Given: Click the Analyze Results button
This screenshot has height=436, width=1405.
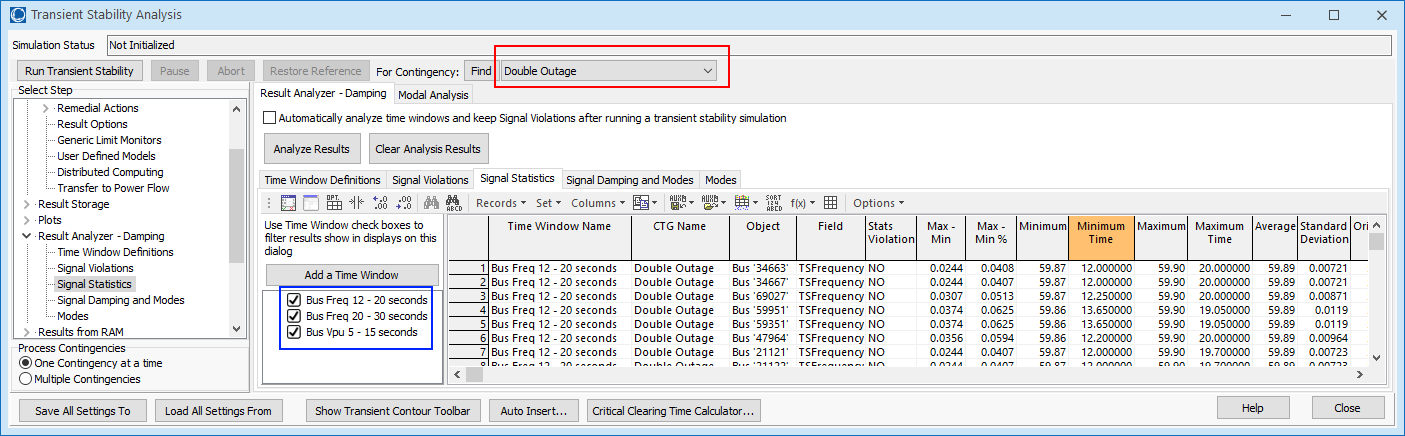Looking at the screenshot, I should pyautogui.click(x=312, y=149).
